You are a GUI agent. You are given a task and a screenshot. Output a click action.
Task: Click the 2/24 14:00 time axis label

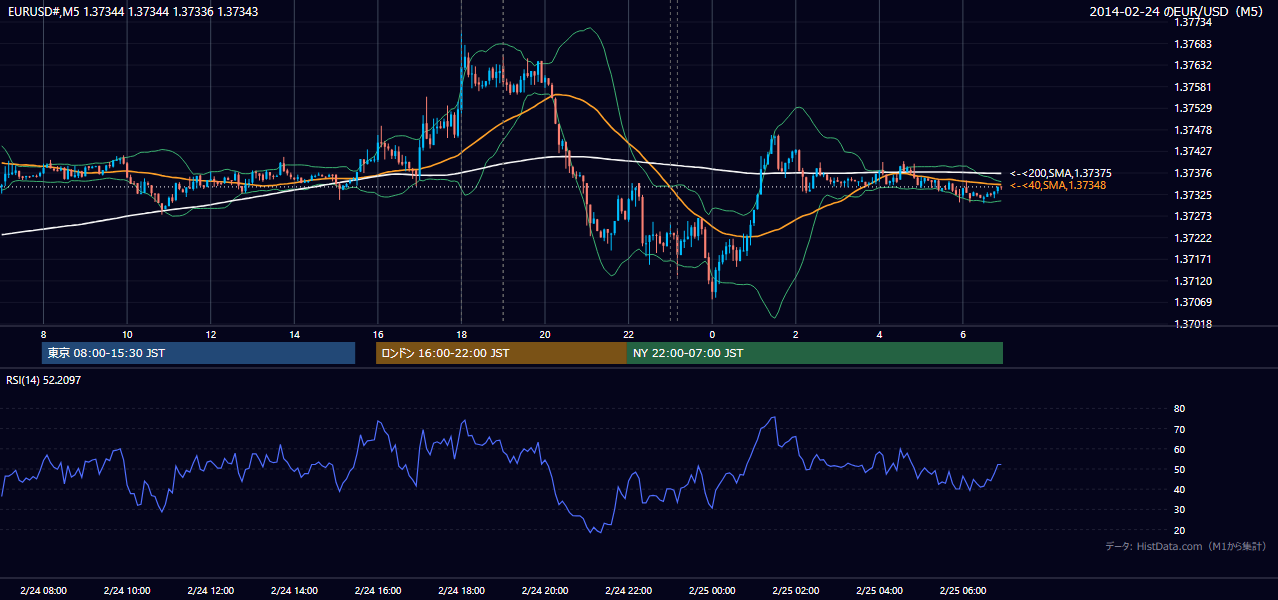(294, 590)
